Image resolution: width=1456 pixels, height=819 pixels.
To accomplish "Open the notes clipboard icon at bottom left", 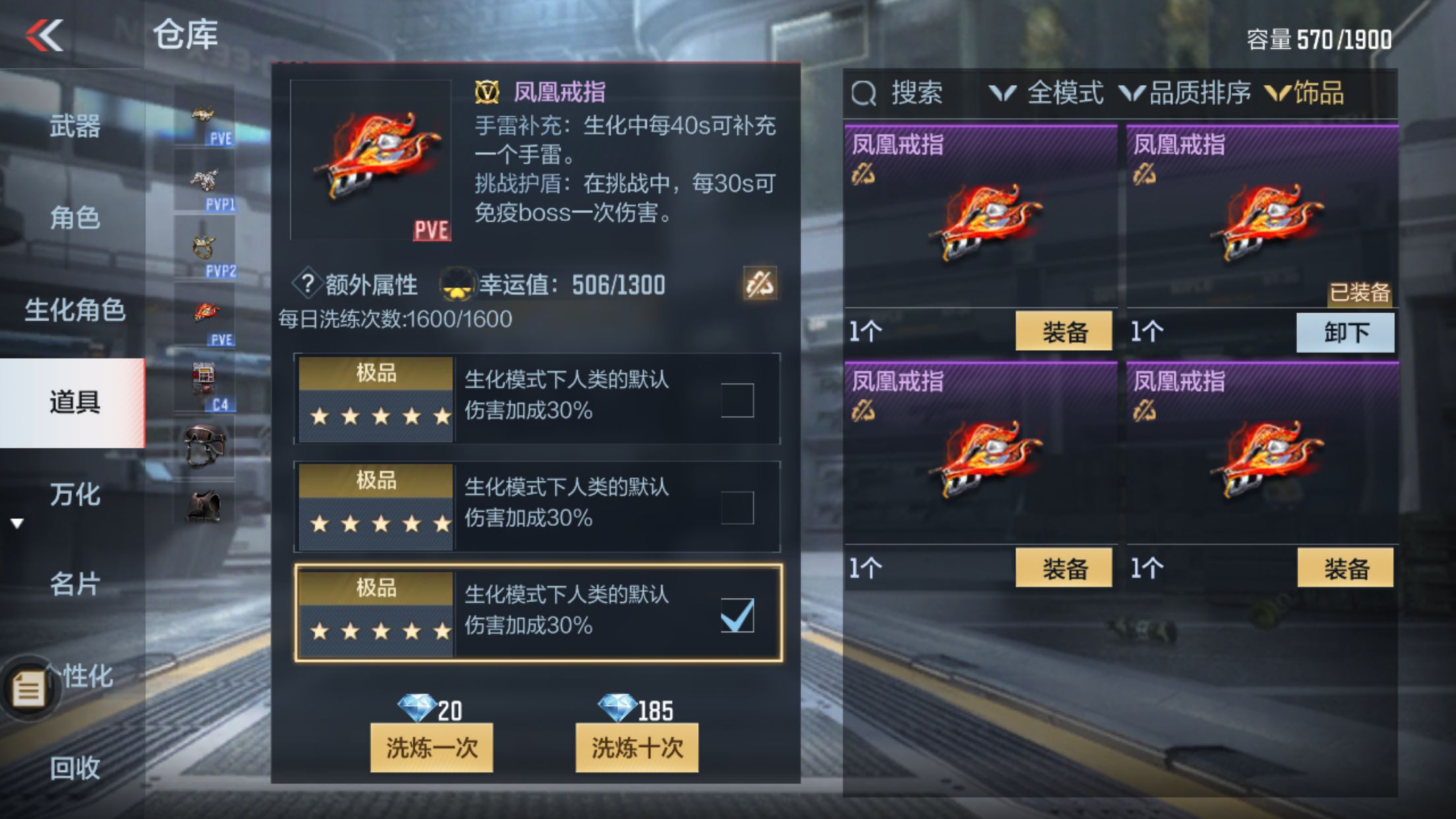I will tap(28, 688).
